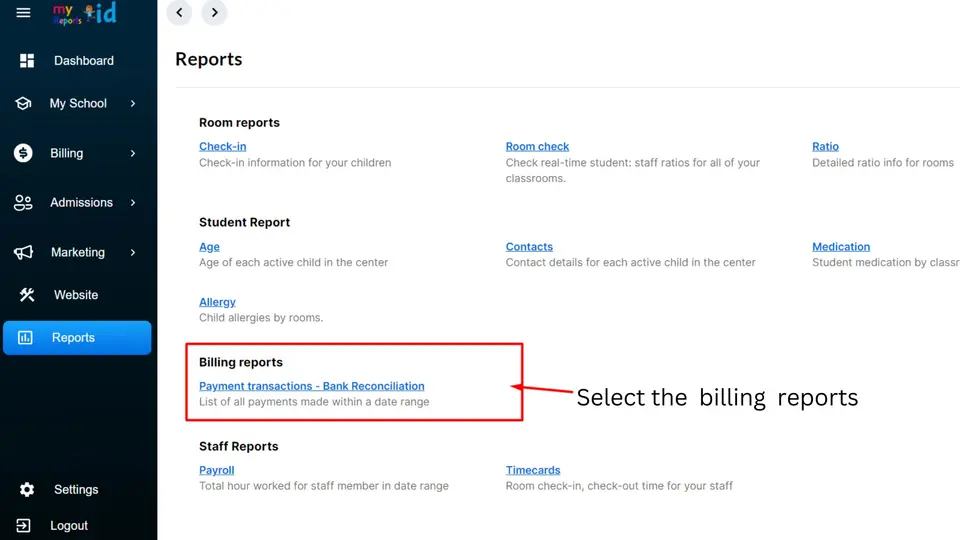The width and height of the screenshot is (960, 540).
Task: Open the Age student report link
Action: (209, 247)
